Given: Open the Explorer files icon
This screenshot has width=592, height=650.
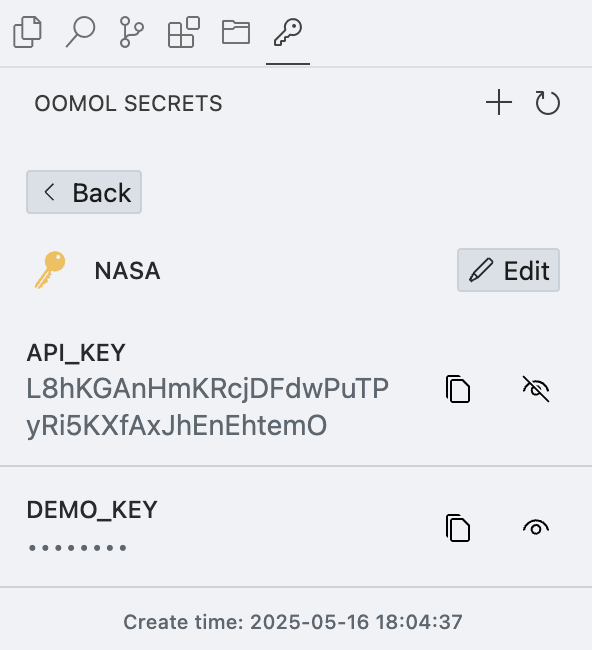Looking at the screenshot, I should 27,32.
